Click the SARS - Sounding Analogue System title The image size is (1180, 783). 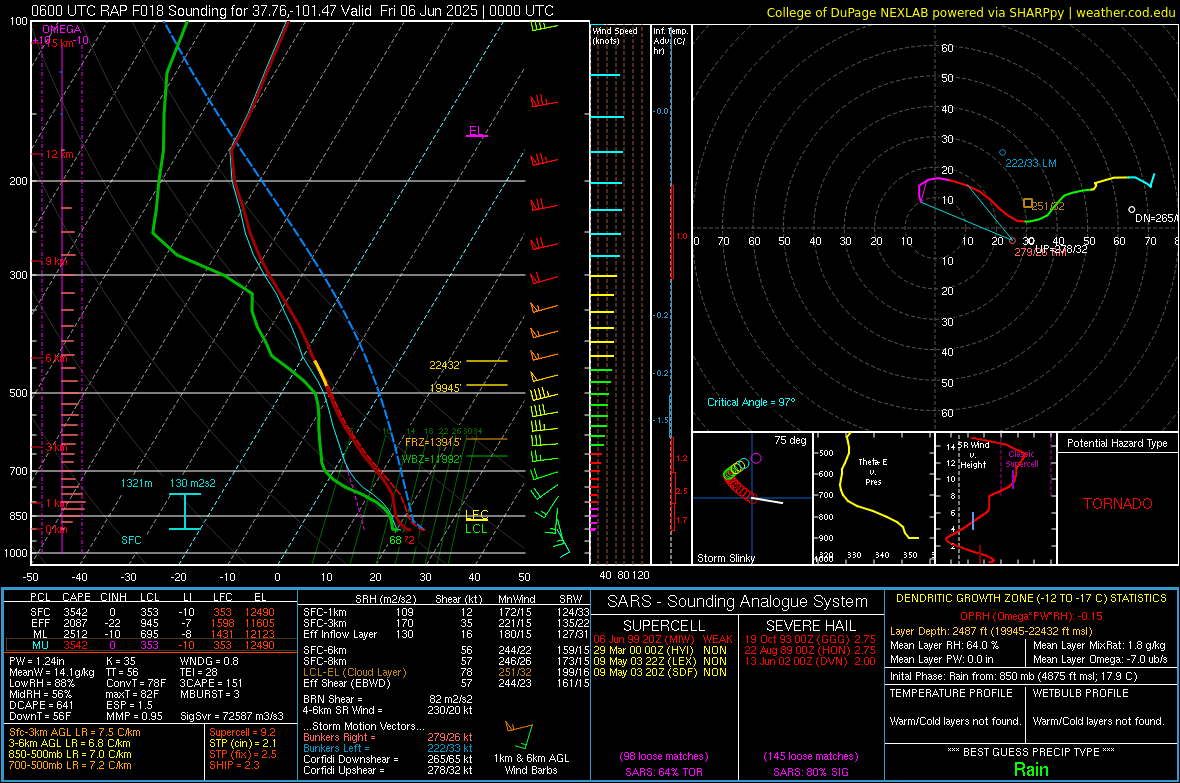tap(738, 602)
